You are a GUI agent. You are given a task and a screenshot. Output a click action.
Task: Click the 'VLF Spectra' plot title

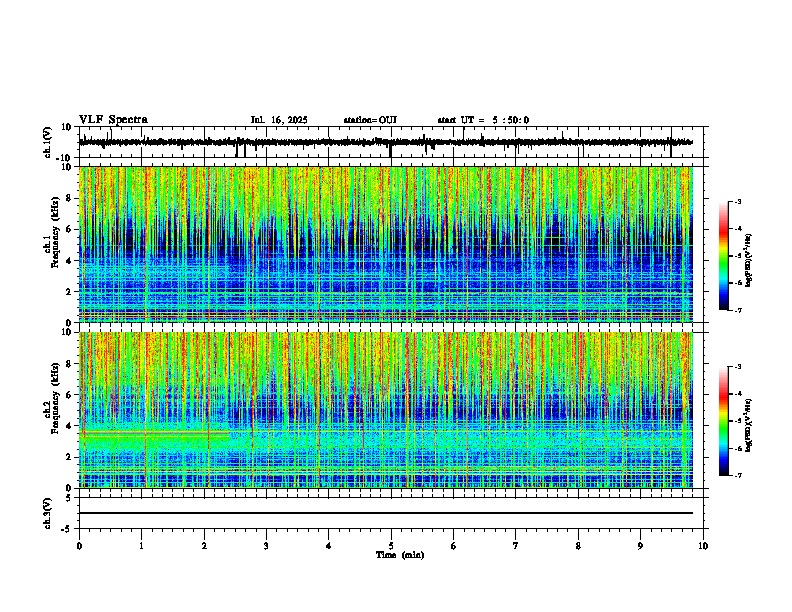113,120
